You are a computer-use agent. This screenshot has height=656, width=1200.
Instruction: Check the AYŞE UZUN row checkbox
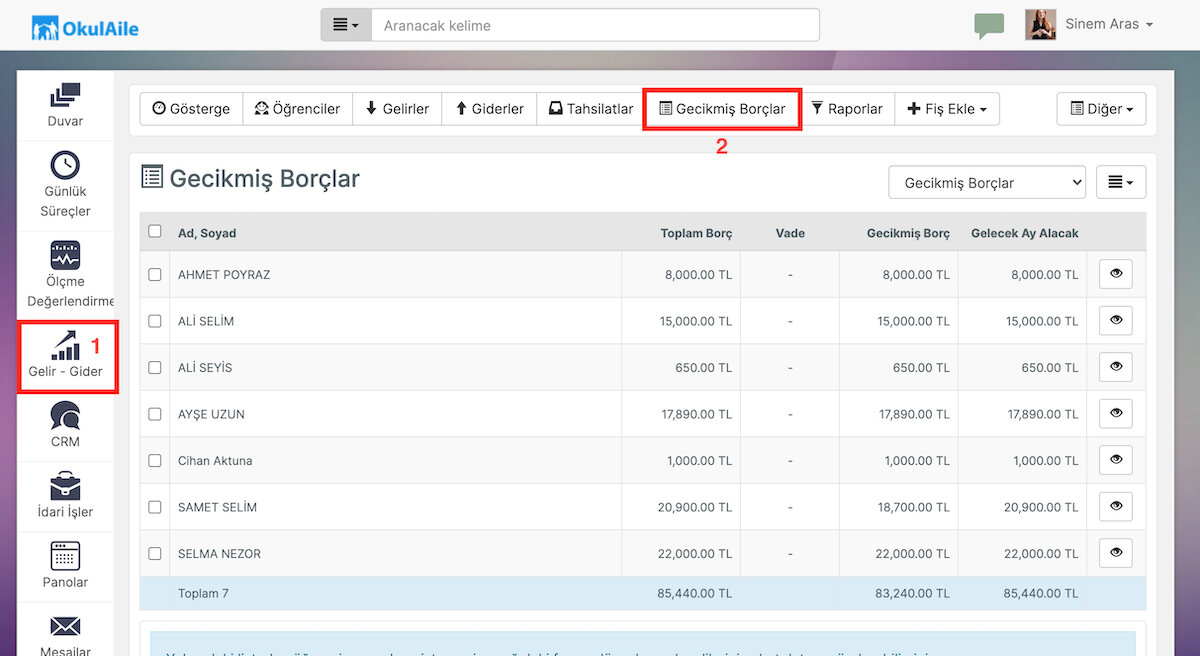(x=155, y=414)
